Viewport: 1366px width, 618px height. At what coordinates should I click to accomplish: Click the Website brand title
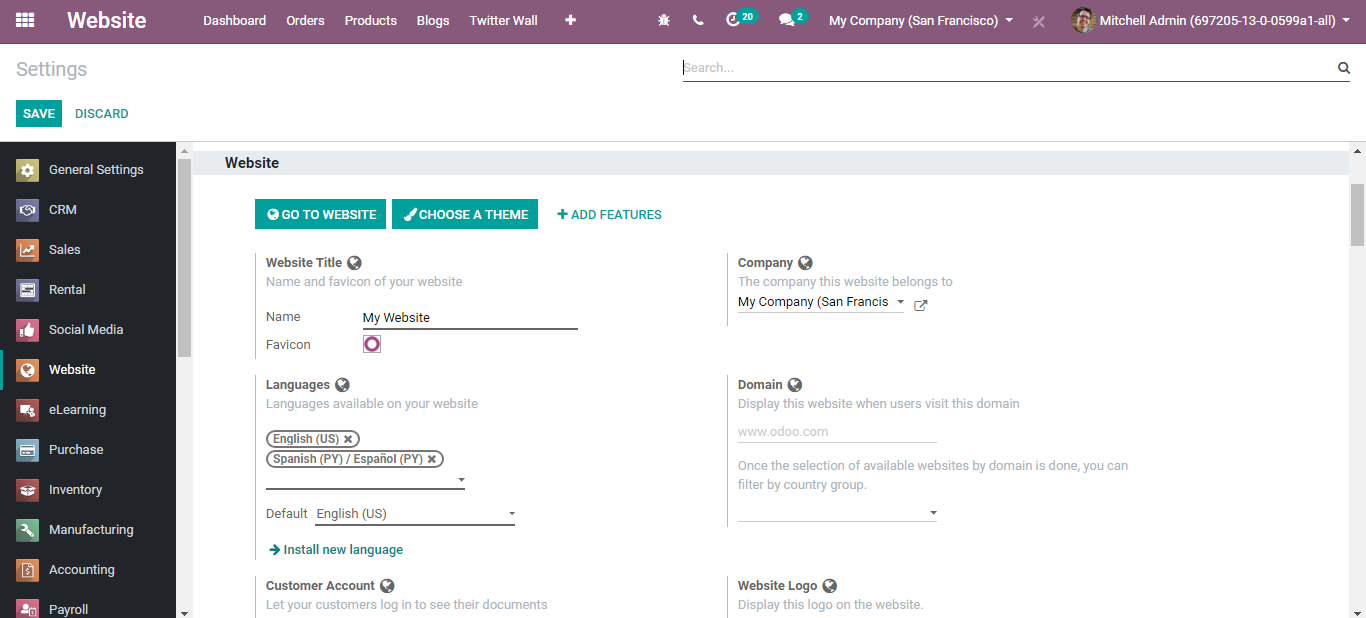[107, 20]
